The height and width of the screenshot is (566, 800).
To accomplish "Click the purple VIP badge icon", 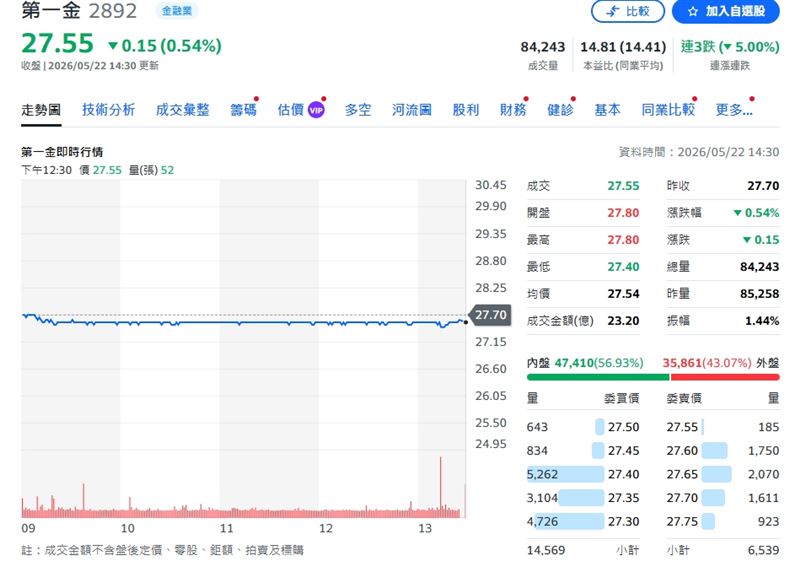I will [x=316, y=110].
